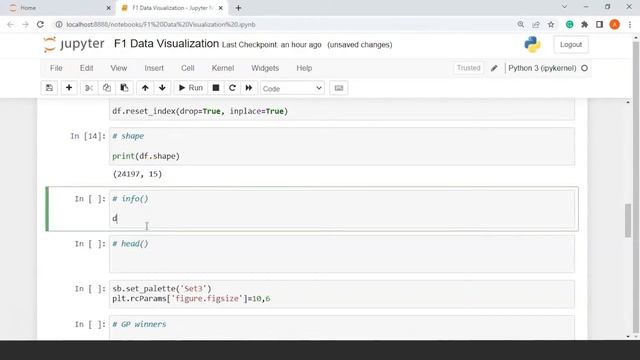The width and height of the screenshot is (640, 360).
Task: Open the orange profile avatar
Action: tap(614, 24)
